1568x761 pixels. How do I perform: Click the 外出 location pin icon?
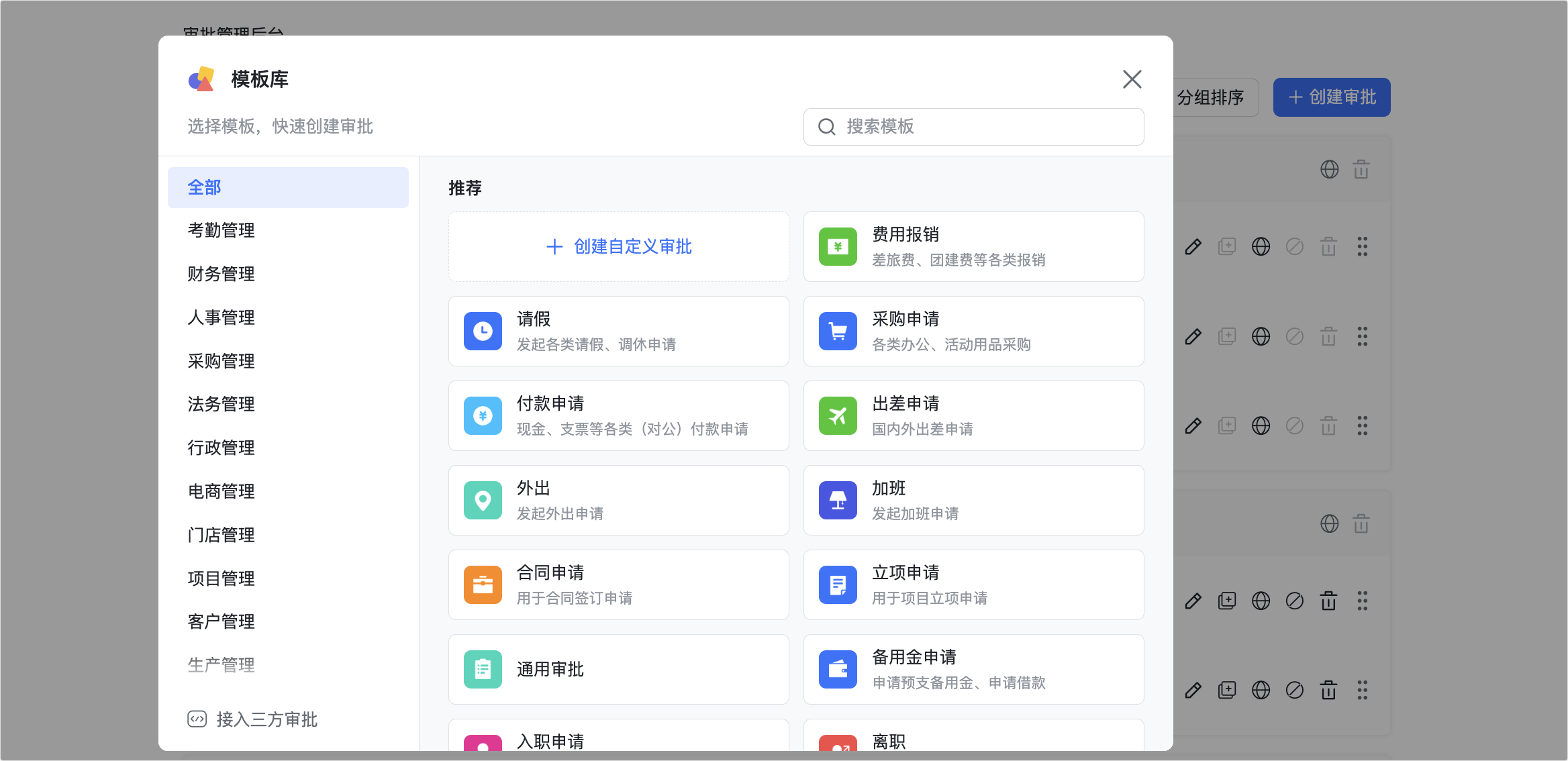click(483, 500)
